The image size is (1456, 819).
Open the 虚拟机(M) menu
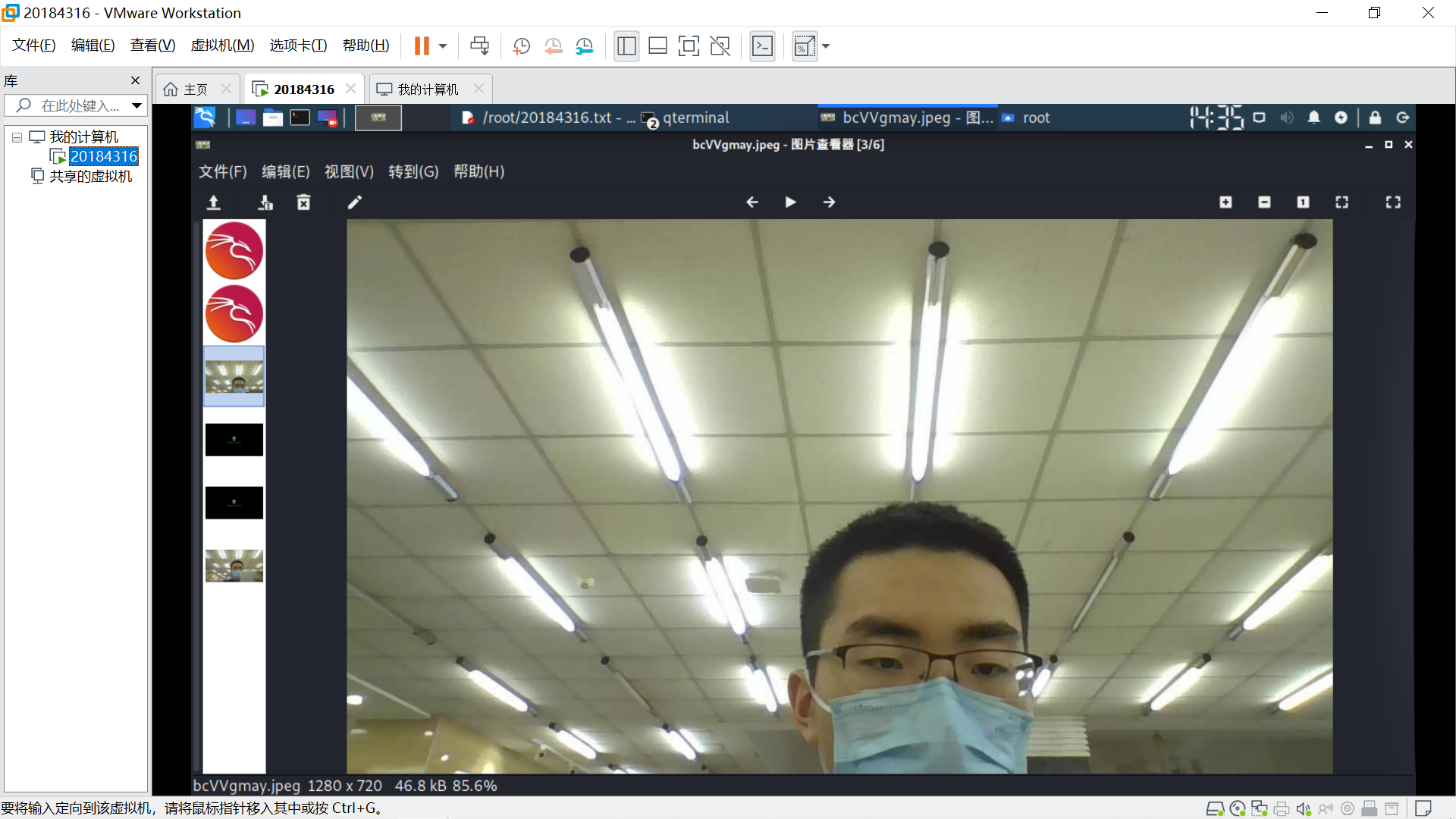click(x=222, y=45)
